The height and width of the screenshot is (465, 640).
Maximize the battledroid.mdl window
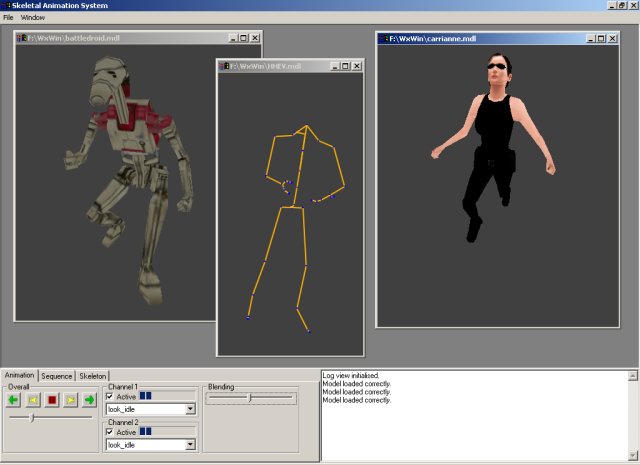coord(243,38)
